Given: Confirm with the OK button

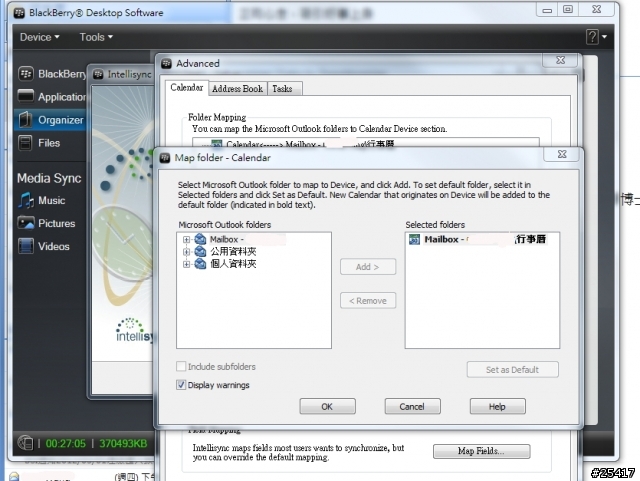Looking at the screenshot, I should click(327, 406).
